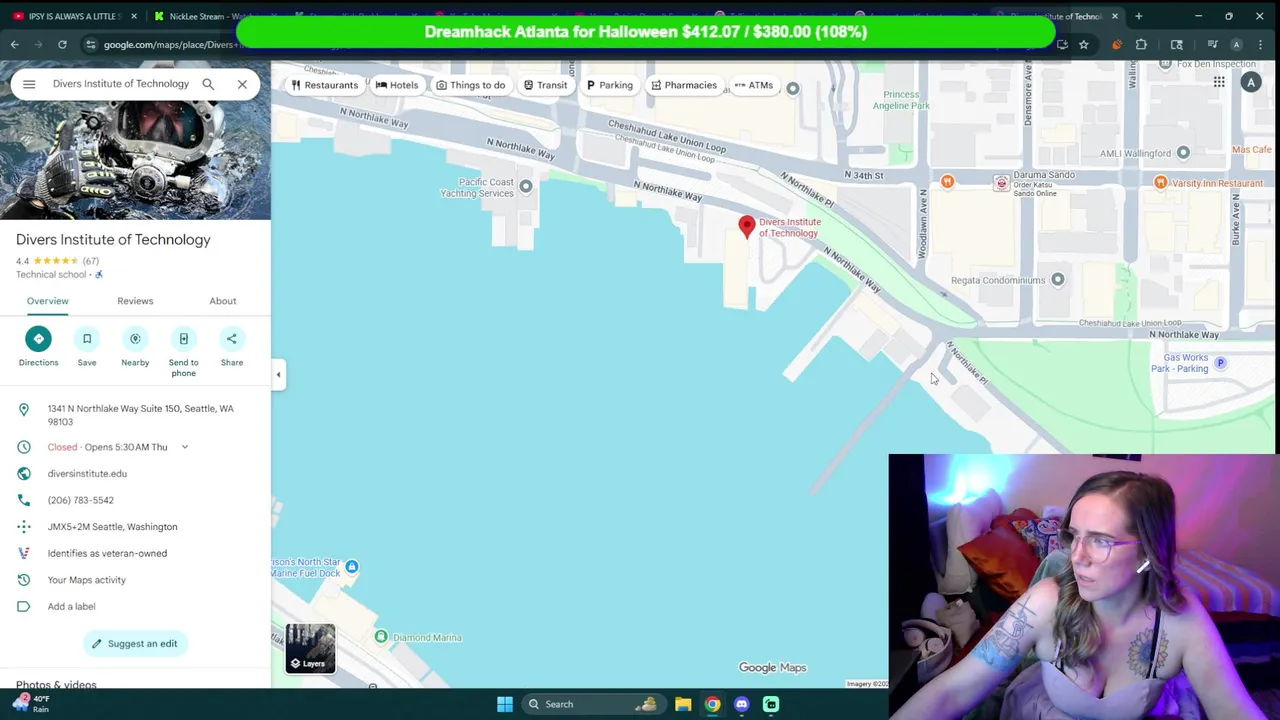Click the Regata Condominiums marker
Image resolution: width=1280 pixels, height=720 pixels.
1058,280
